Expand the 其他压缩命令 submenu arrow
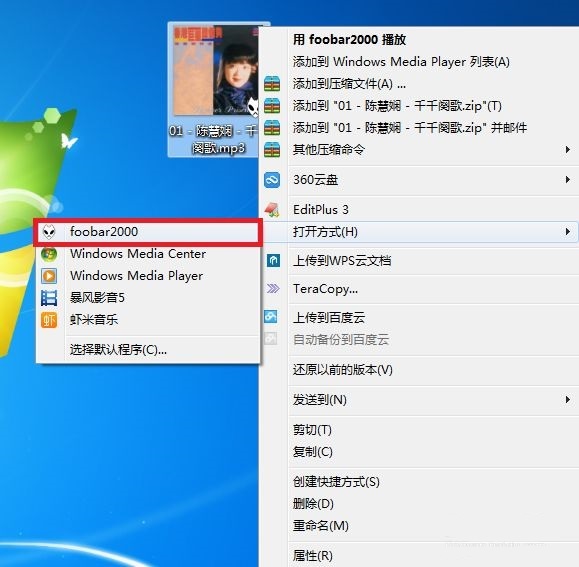Image resolution: width=579 pixels, height=567 pixels. click(x=568, y=150)
